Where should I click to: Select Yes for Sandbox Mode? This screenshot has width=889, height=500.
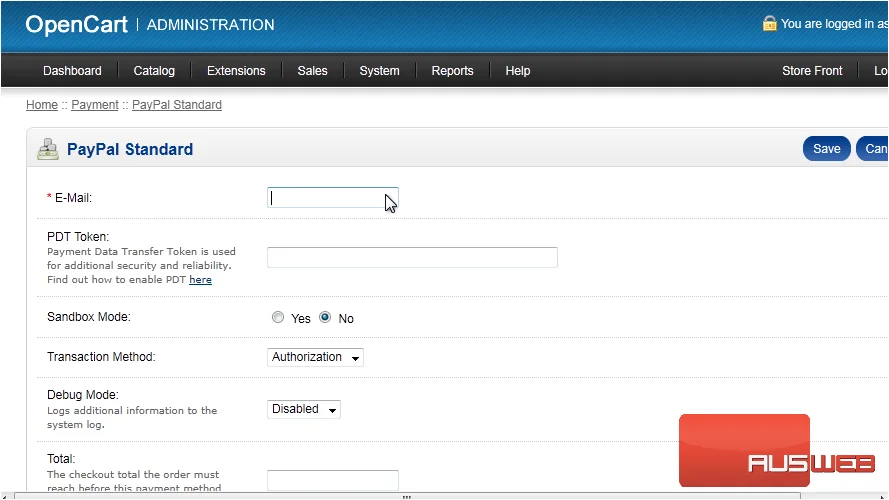point(278,317)
